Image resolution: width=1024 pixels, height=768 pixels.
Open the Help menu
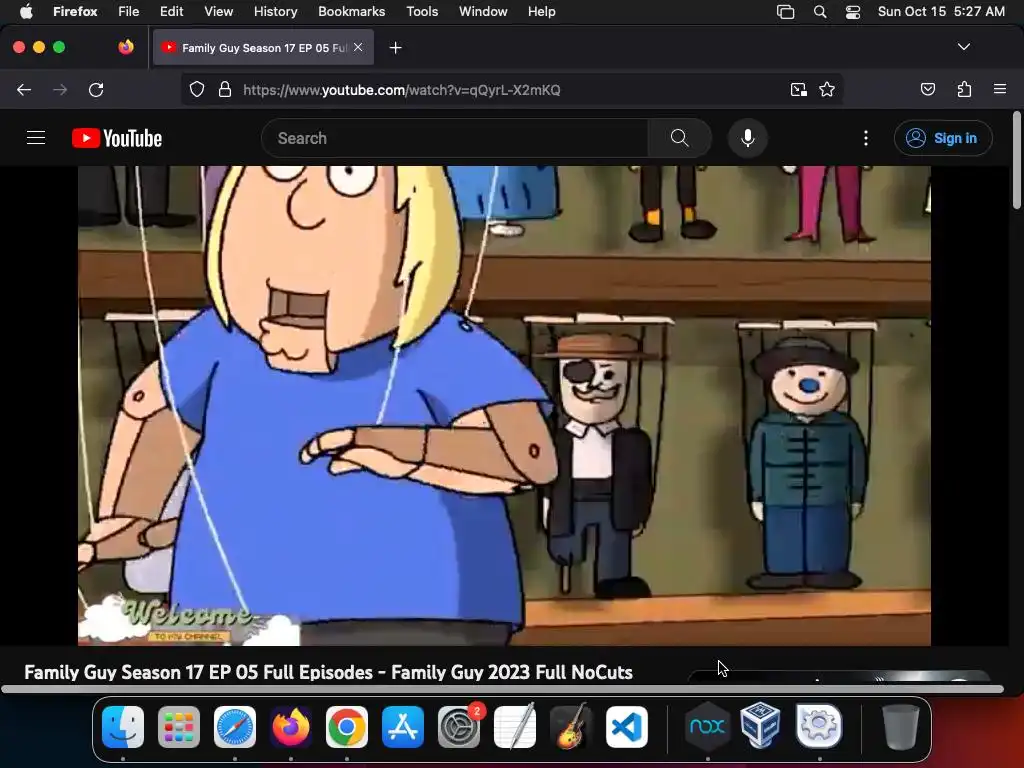point(541,12)
